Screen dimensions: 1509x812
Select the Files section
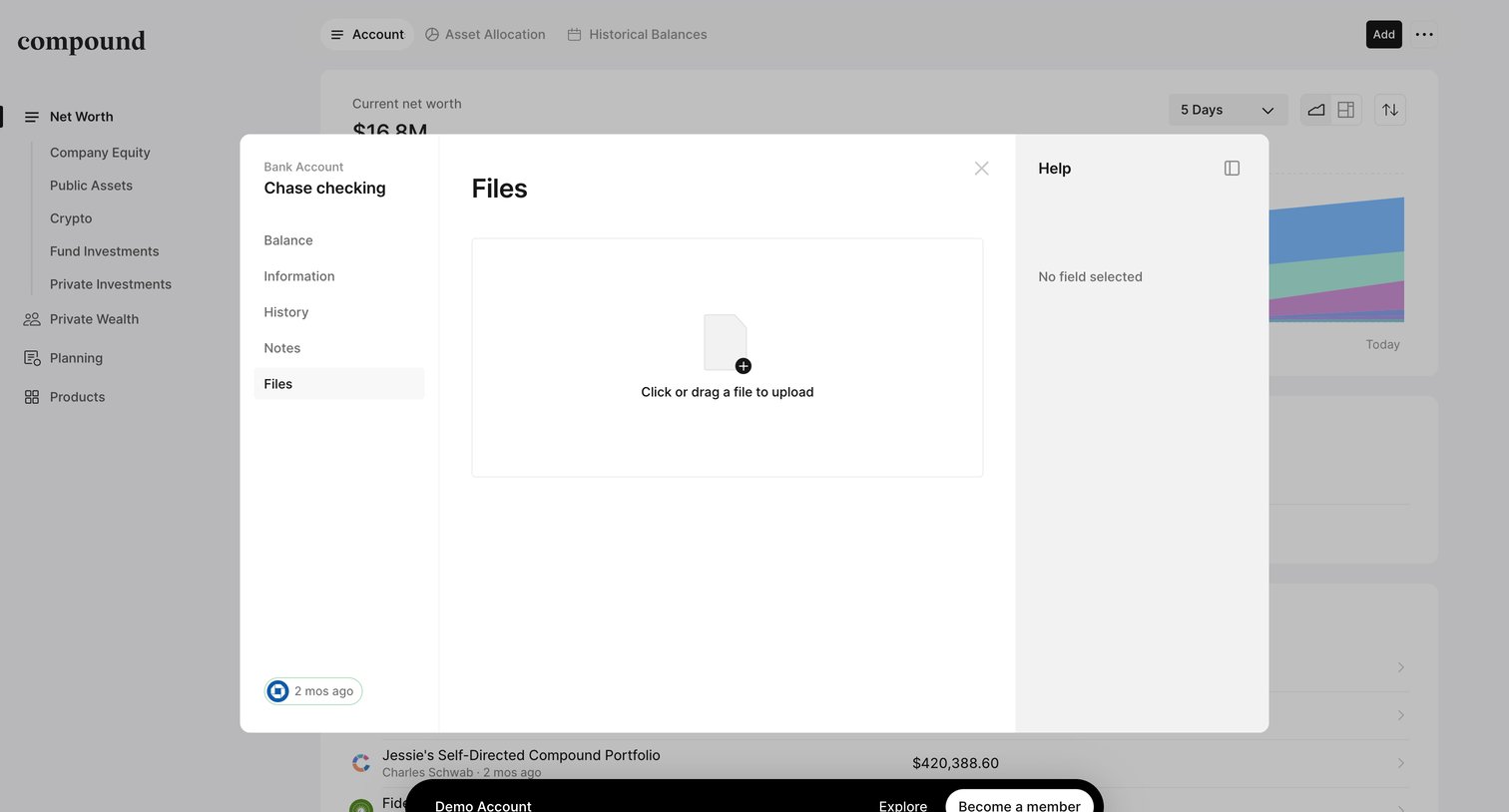point(338,384)
